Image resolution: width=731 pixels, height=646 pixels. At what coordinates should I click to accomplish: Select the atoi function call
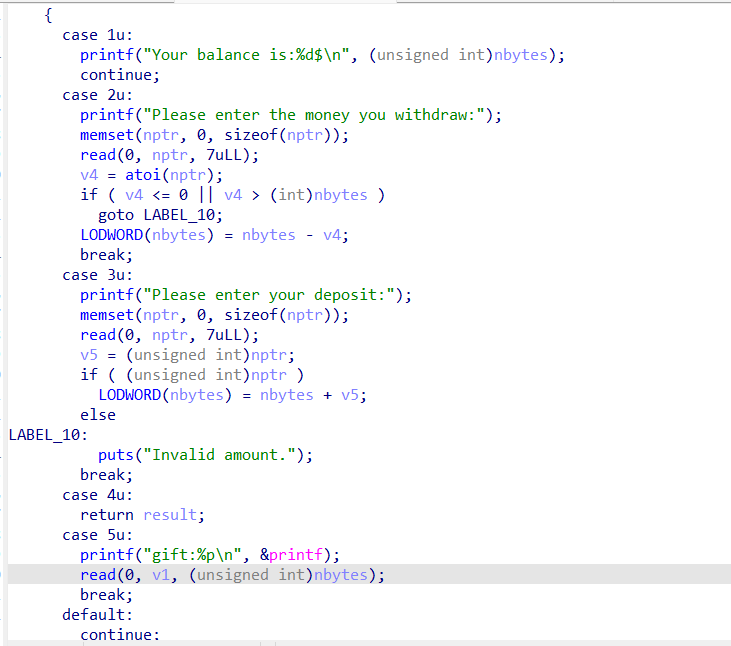pos(141,175)
